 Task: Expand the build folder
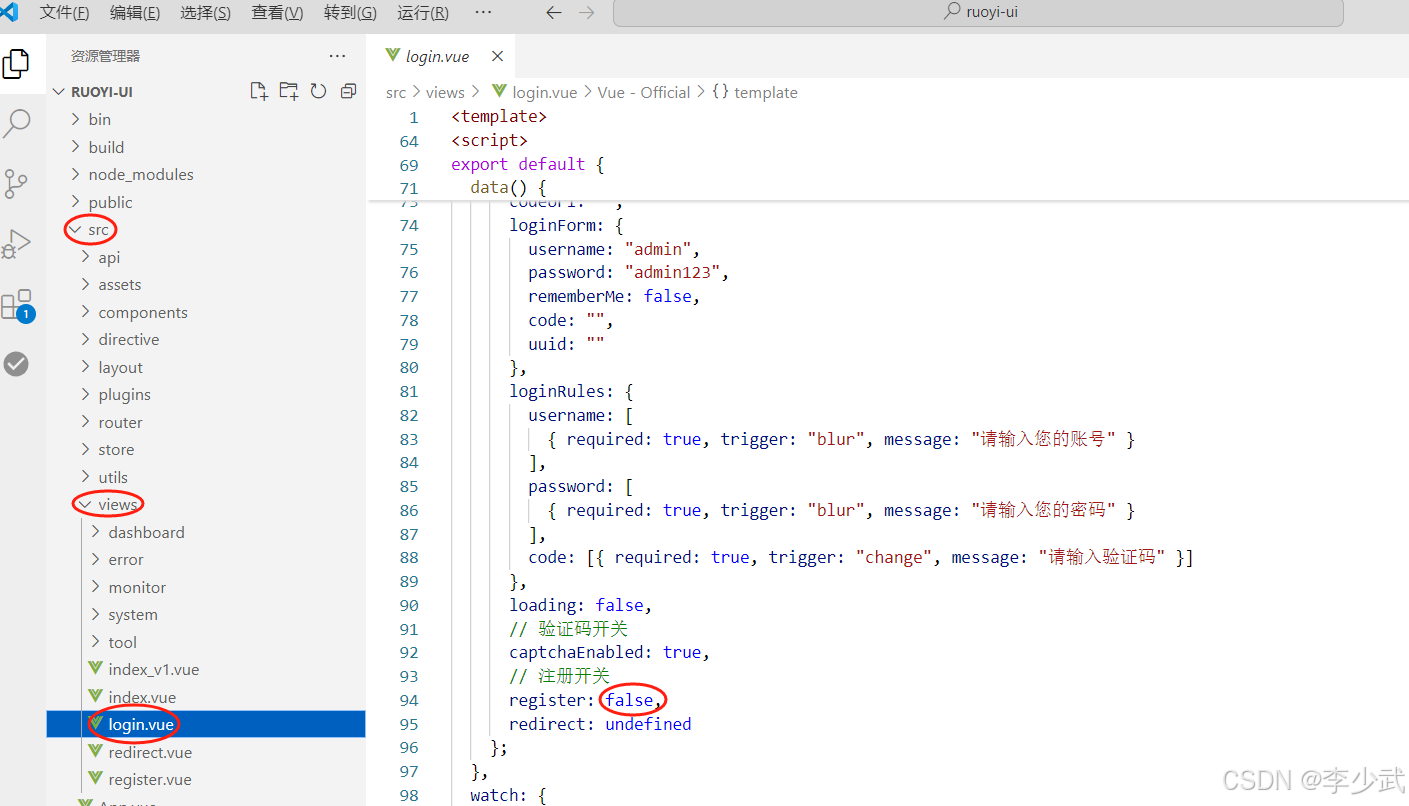(x=206, y=147)
